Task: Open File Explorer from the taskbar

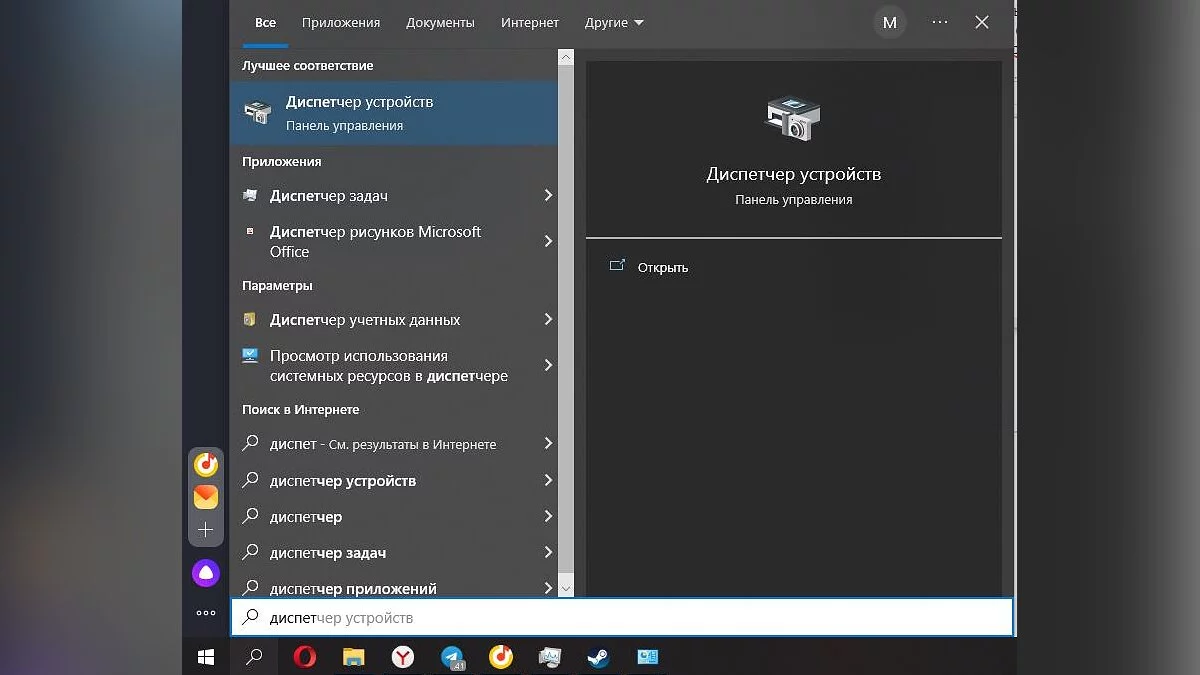Action: click(354, 657)
